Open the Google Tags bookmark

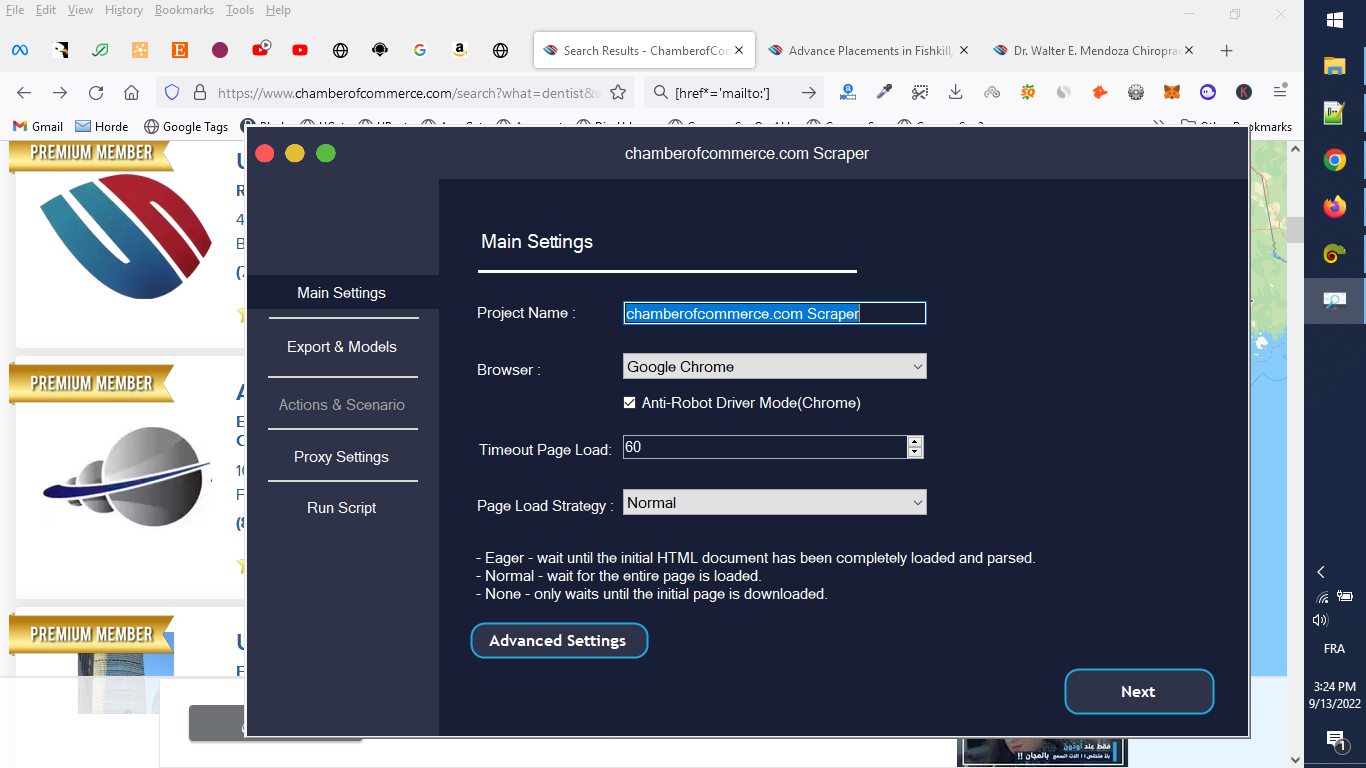pyautogui.click(x=186, y=127)
